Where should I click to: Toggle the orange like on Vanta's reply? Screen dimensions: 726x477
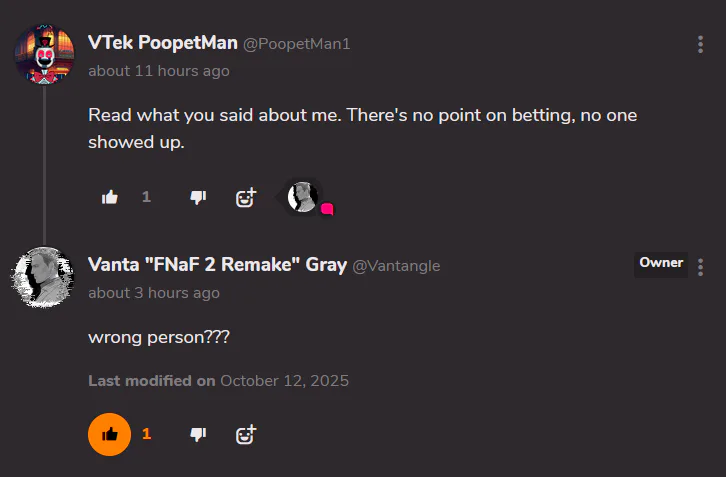(110, 434)
